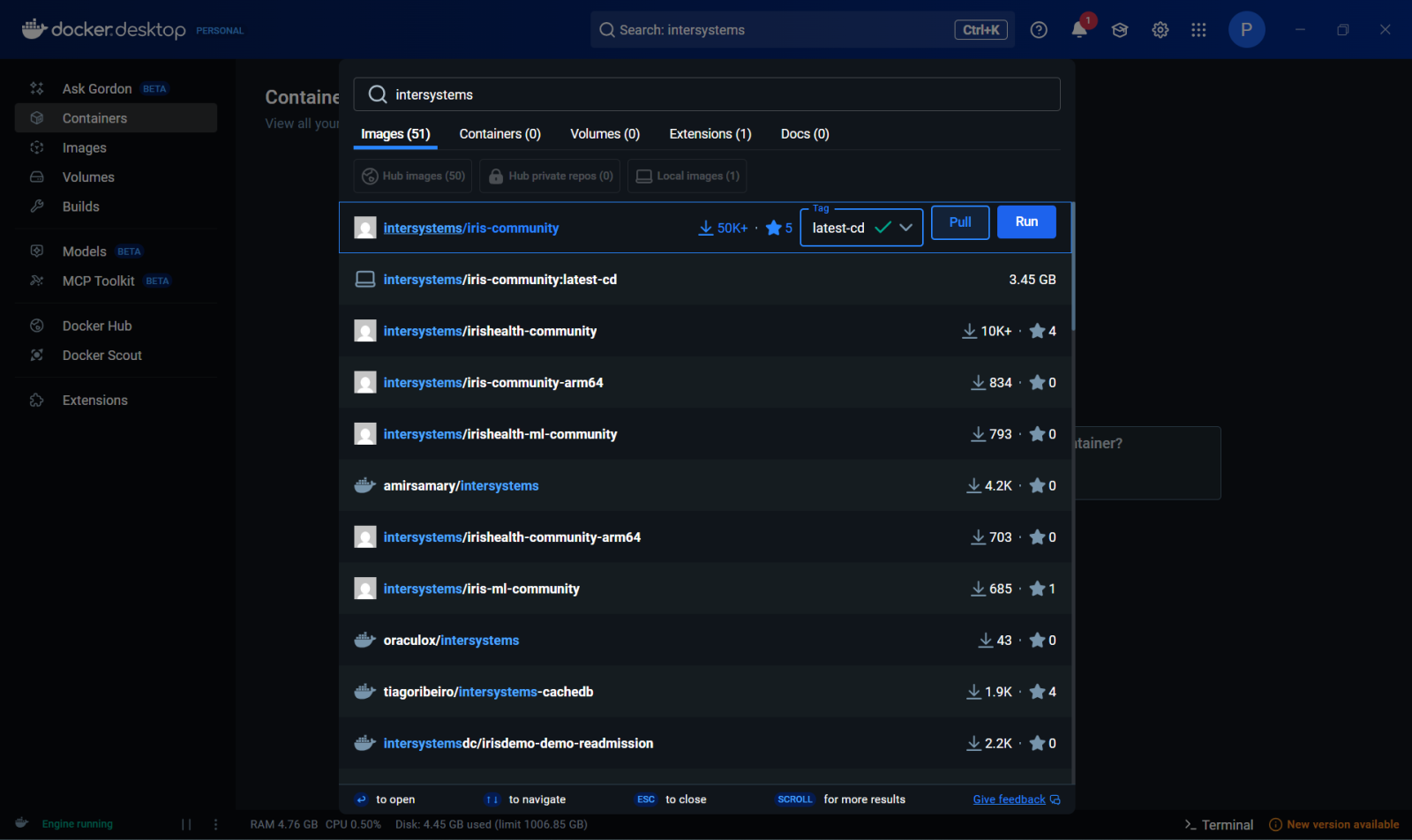Open Settings gear icon in header

coord(1160,30)
